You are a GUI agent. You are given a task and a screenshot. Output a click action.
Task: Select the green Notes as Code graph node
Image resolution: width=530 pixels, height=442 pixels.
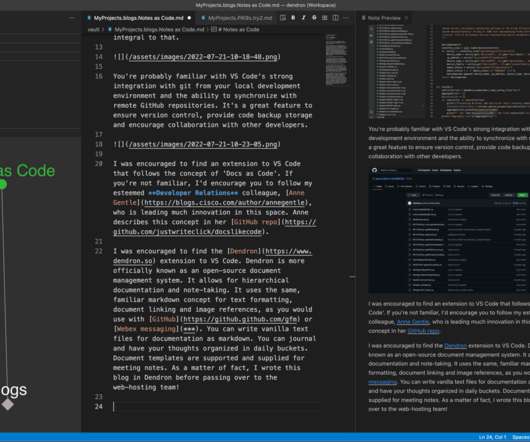coord(3,185)
